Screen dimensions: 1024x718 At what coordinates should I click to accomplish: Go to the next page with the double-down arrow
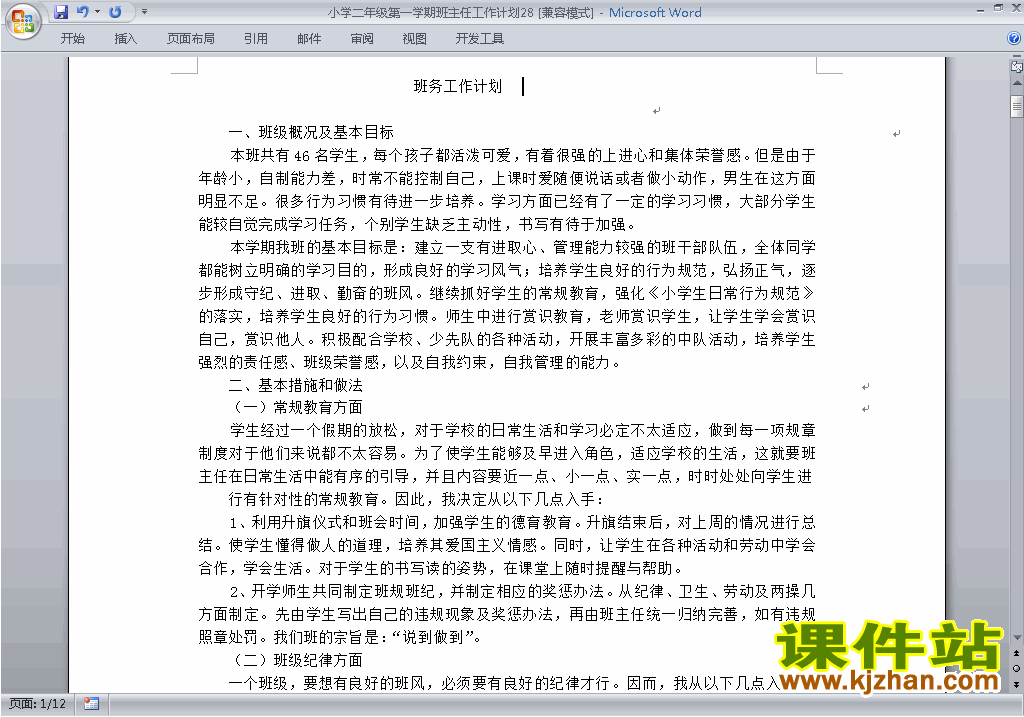(x=1016, y=684)
